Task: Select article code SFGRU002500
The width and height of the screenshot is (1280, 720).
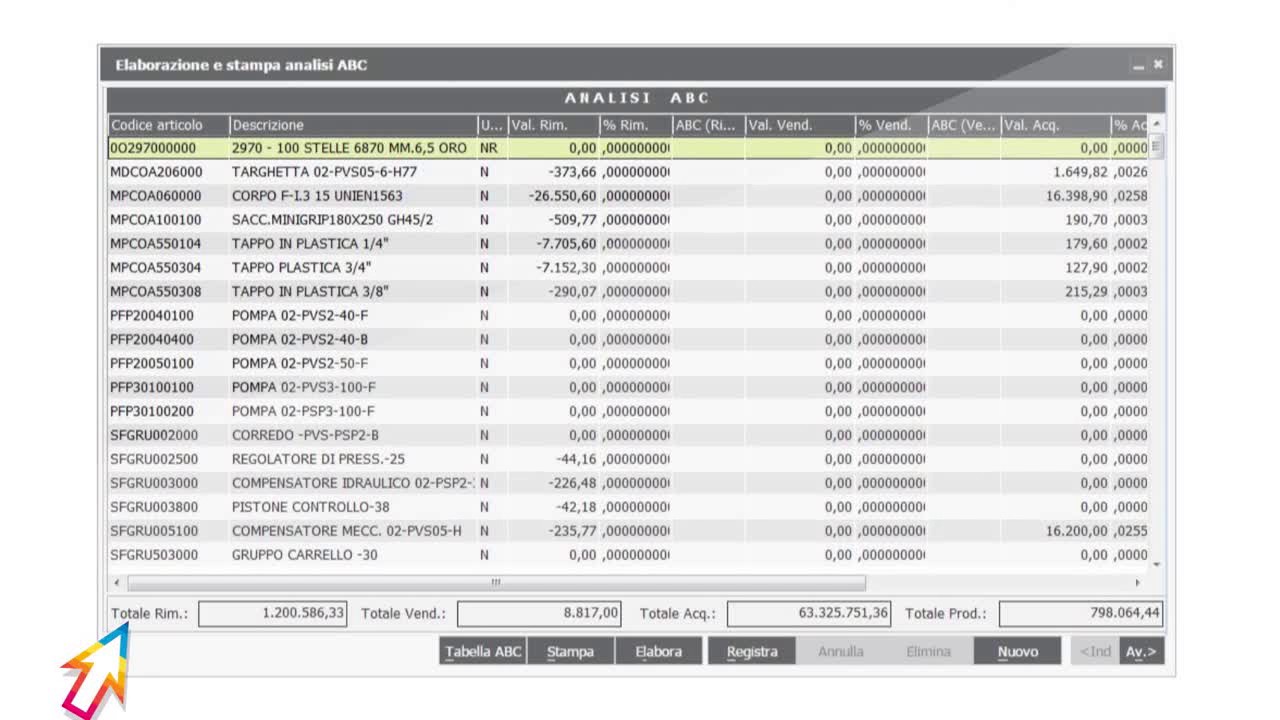Action: tap(154, 460)
